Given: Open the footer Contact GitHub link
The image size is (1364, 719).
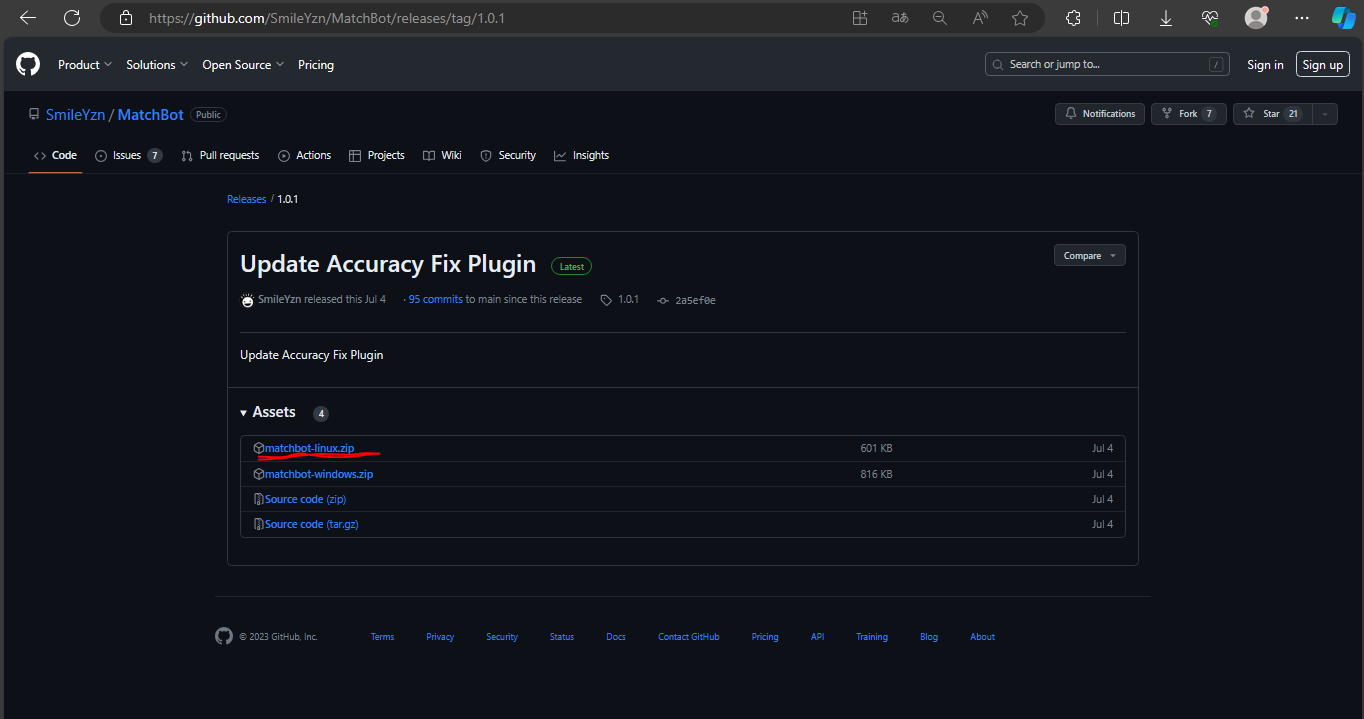Looking at the screenshot, I should pos(688,637).
